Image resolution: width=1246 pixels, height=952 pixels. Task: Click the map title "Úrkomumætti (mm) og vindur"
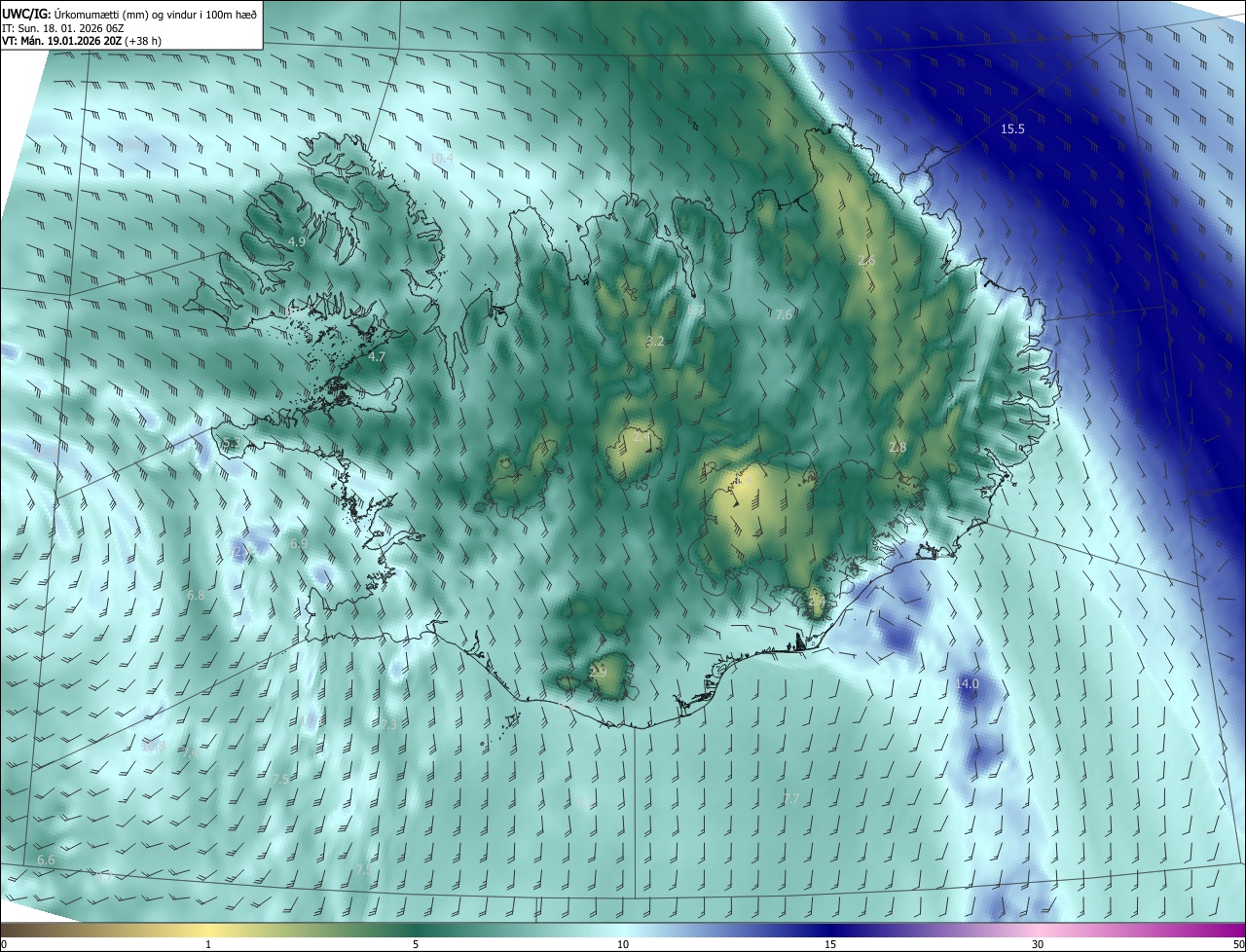[127, 14]
